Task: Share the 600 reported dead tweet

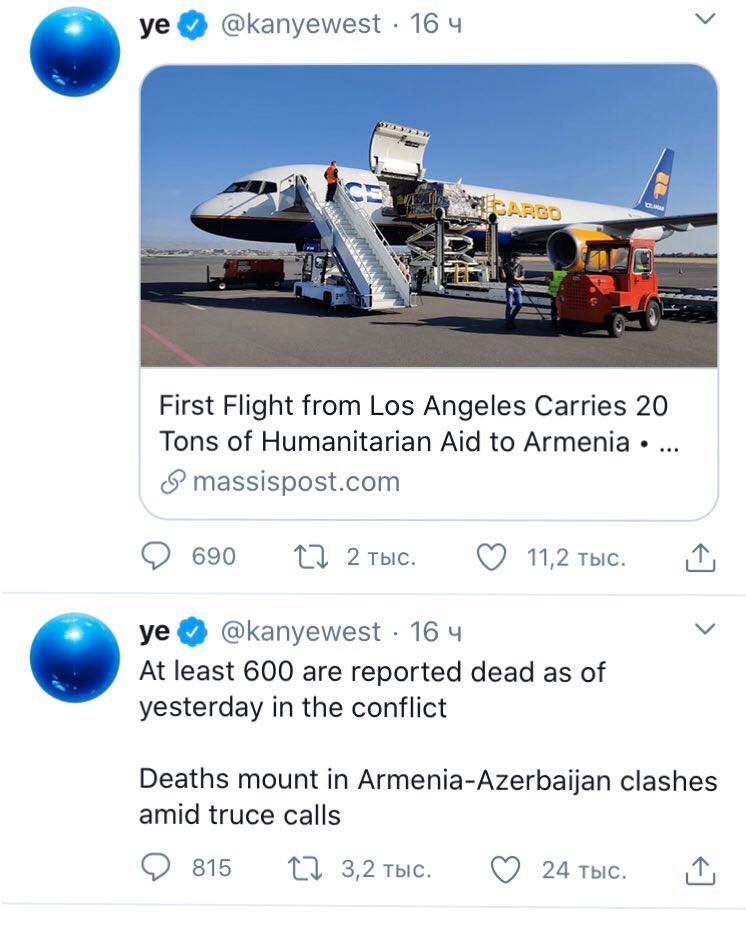Action: (700, 869)
